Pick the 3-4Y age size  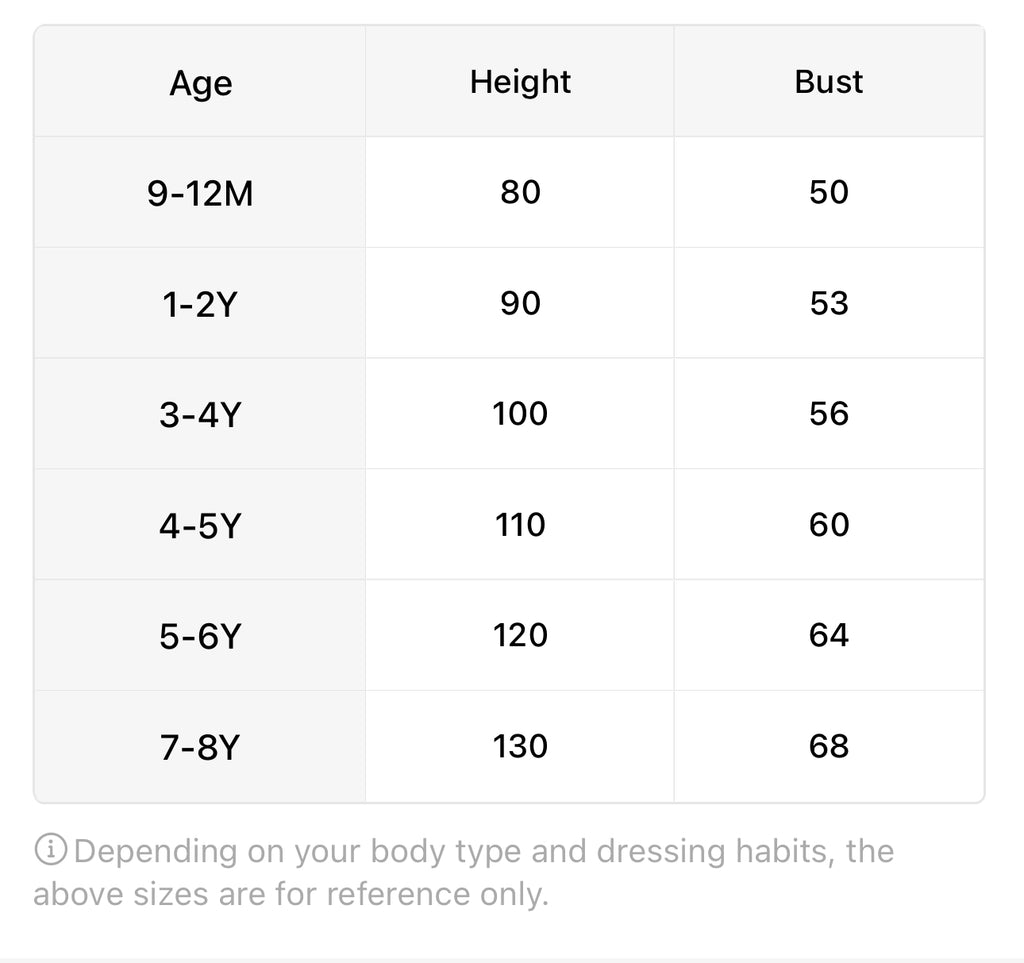200,415
